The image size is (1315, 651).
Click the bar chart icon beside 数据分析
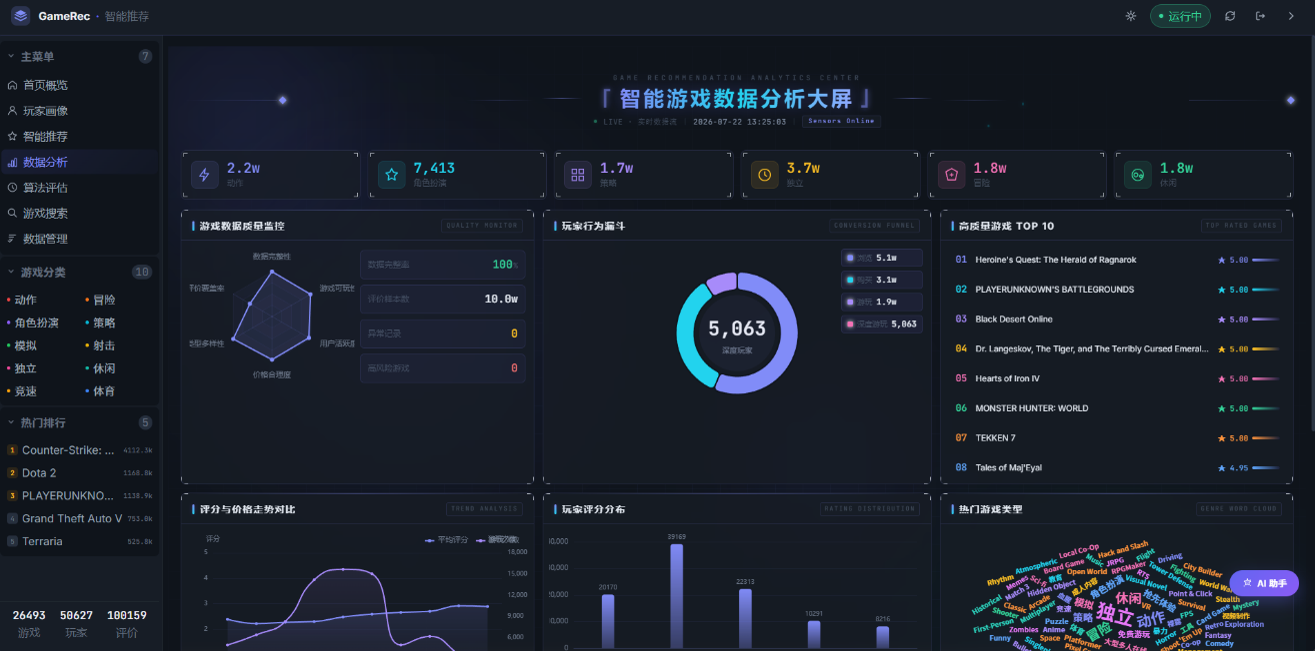click(12, 162)
